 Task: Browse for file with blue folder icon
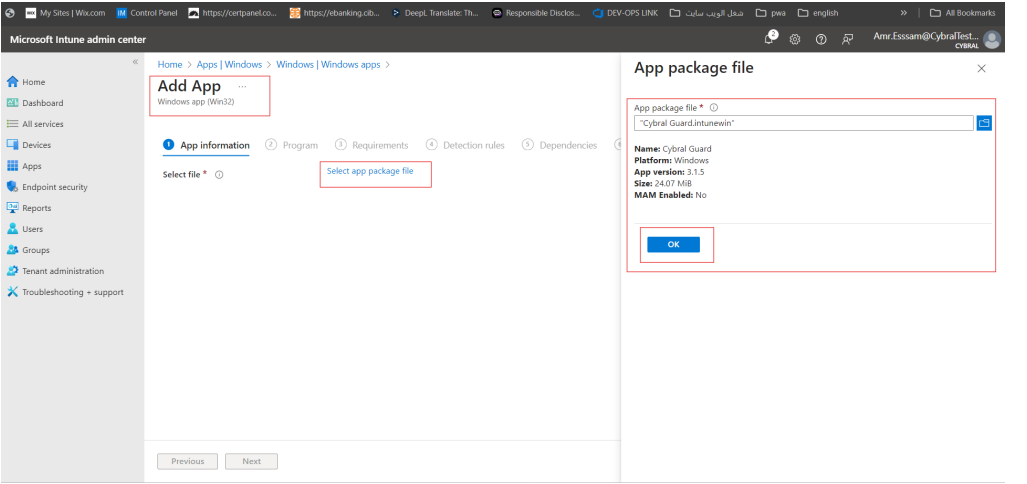point(983,123)
